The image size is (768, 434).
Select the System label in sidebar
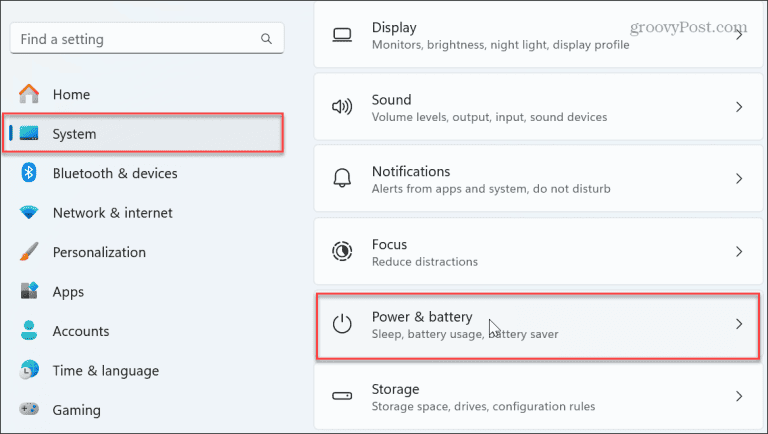tap(74, 134)
